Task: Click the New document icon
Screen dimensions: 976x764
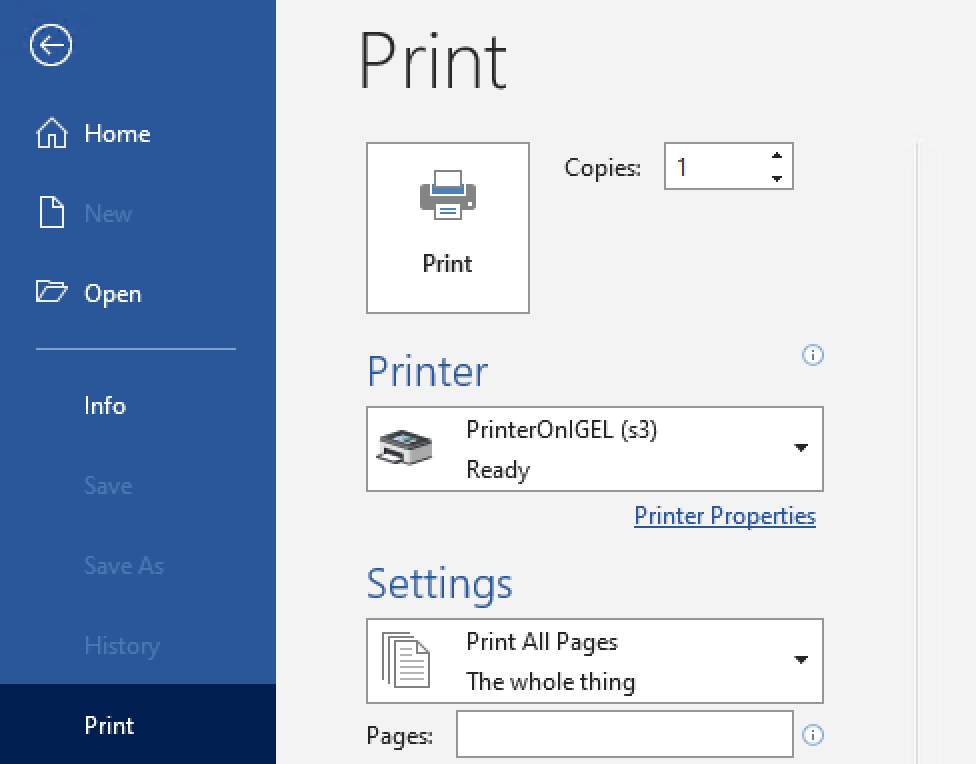Action: point(51,213)
